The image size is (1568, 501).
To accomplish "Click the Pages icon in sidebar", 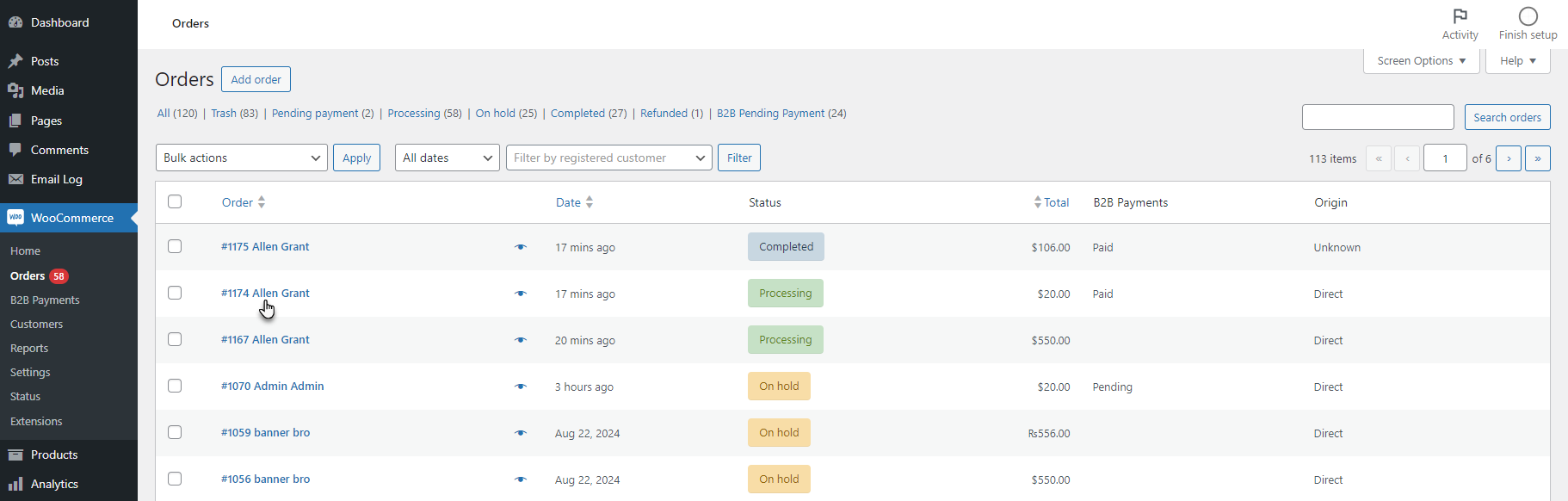I will pyautogui.click(x=15, y=121).
